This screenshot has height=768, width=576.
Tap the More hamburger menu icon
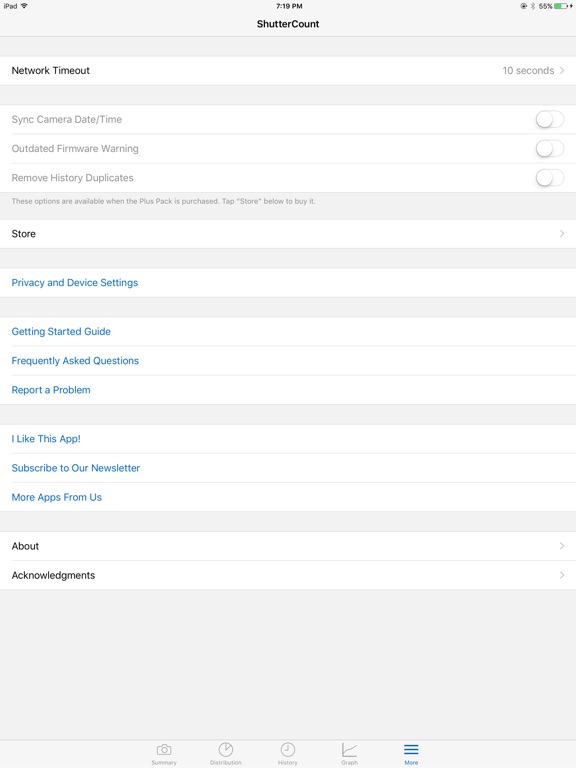point(411,749)
